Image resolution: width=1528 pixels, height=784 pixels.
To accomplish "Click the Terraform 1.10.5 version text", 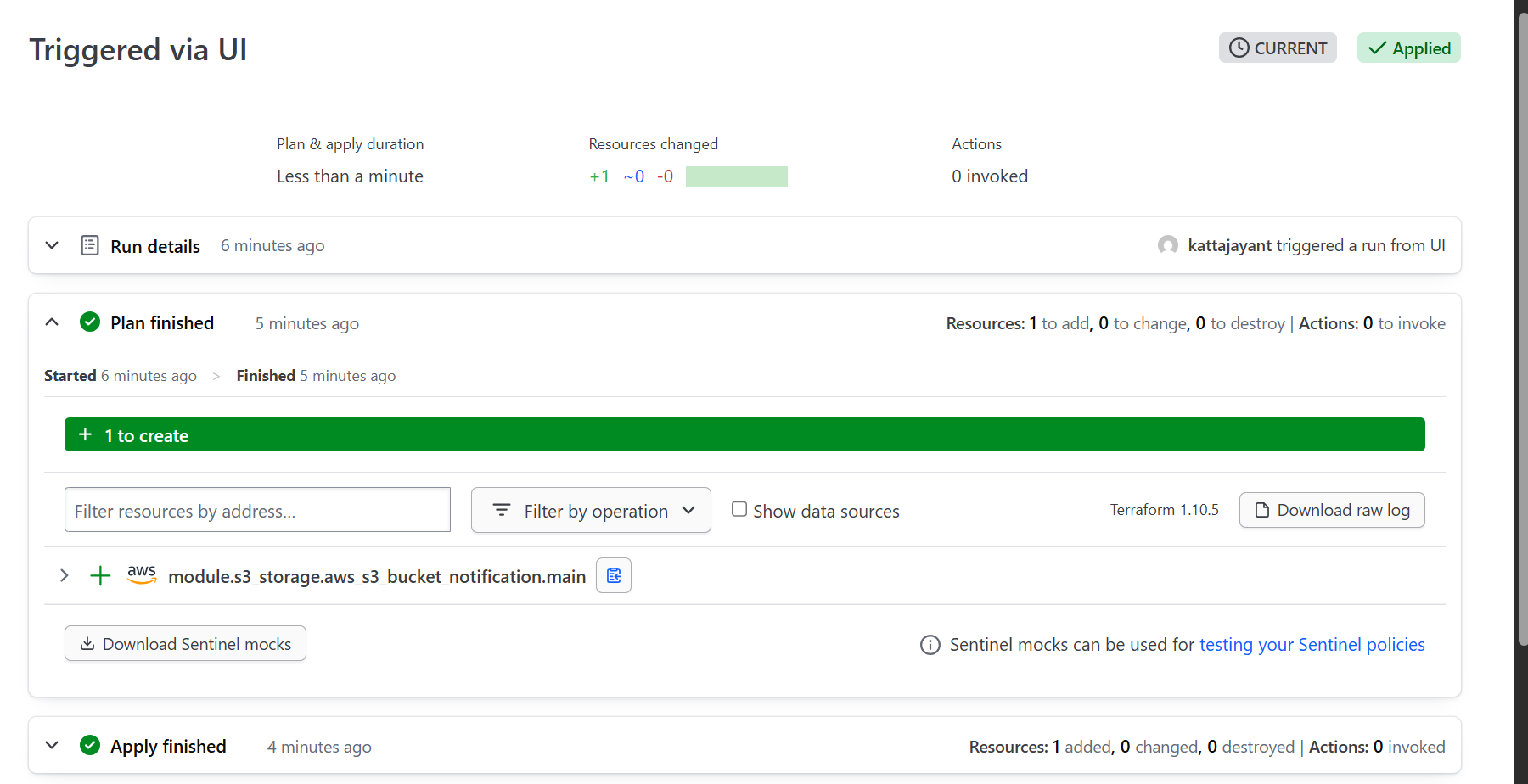I will 1164,510.
